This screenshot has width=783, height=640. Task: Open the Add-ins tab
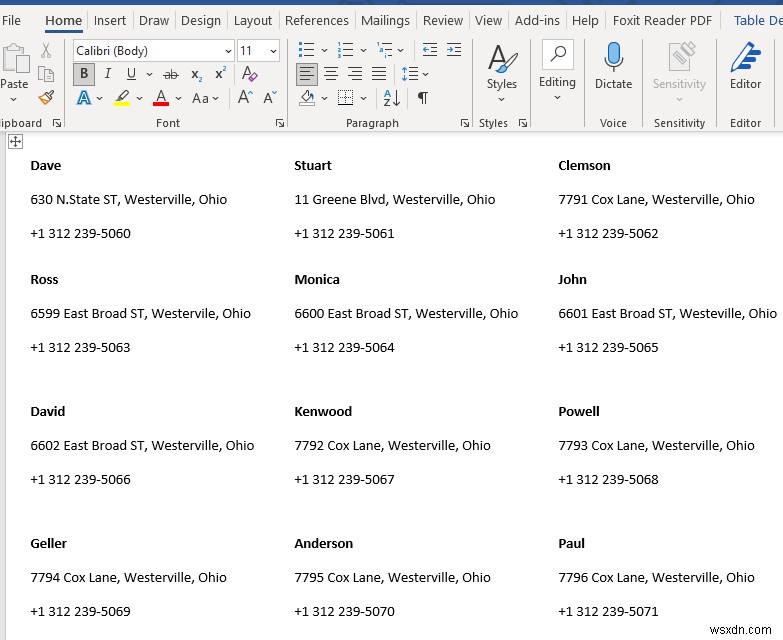coord(537,20)
